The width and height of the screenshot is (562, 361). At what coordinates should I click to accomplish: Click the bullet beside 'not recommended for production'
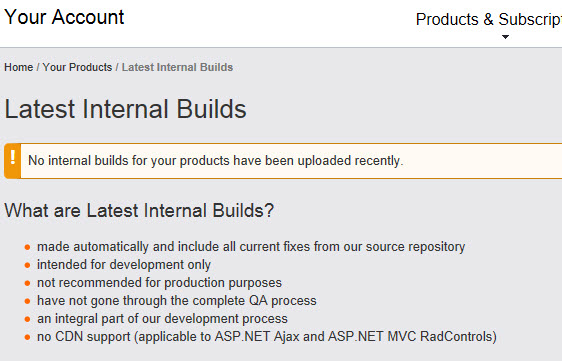[x=27, y=283]
